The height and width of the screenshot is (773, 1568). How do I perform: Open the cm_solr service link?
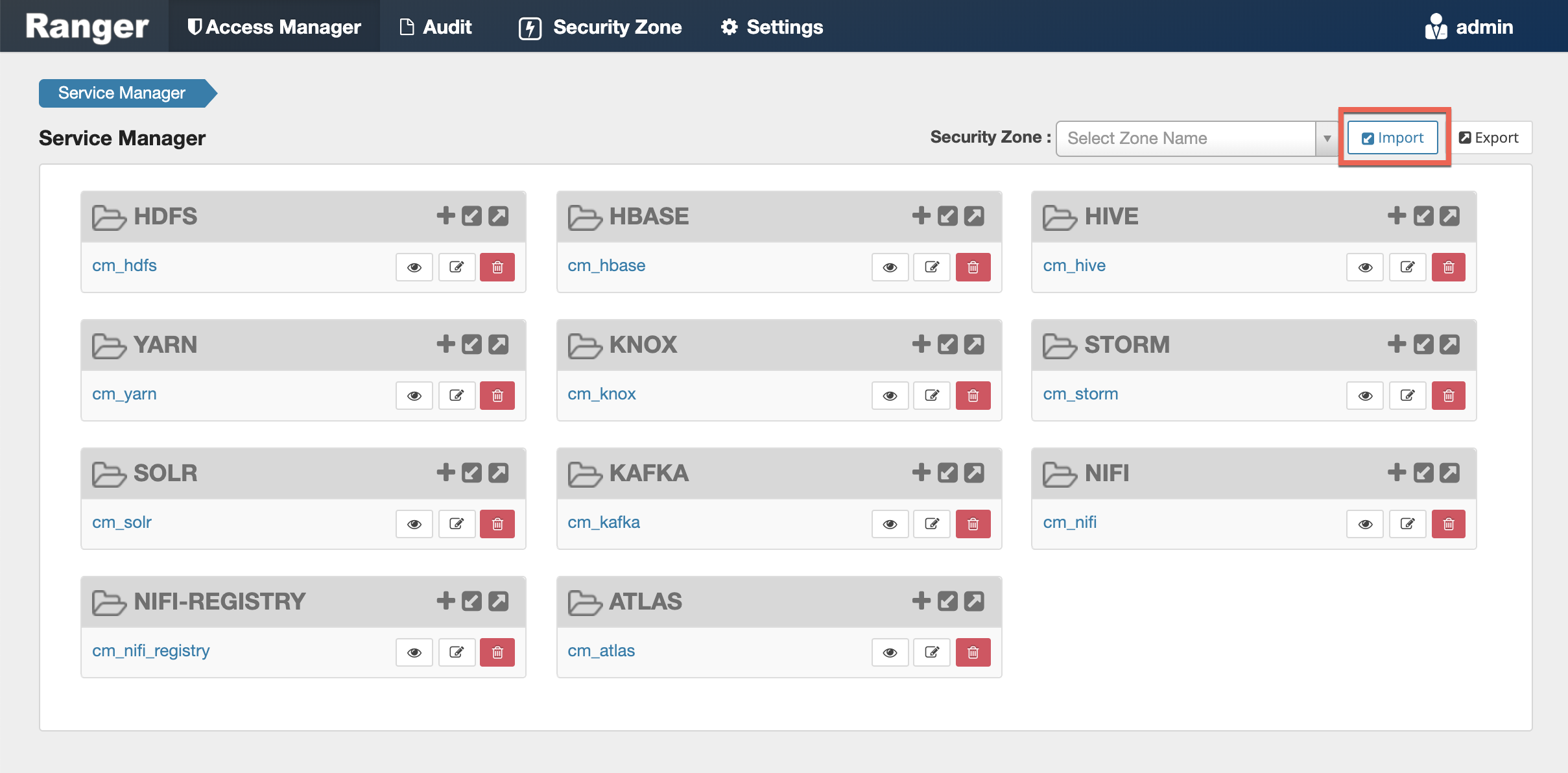click(x=122, y=522)
